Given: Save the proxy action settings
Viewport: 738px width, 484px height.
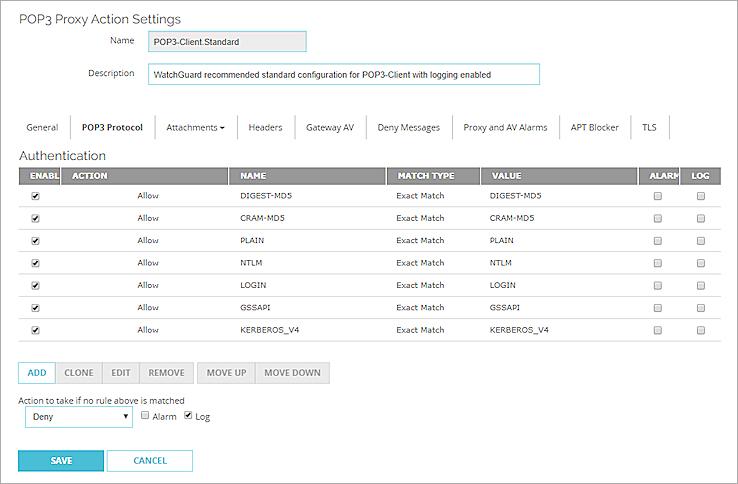Looking at the screenshot, I should [x=61, y=461].
